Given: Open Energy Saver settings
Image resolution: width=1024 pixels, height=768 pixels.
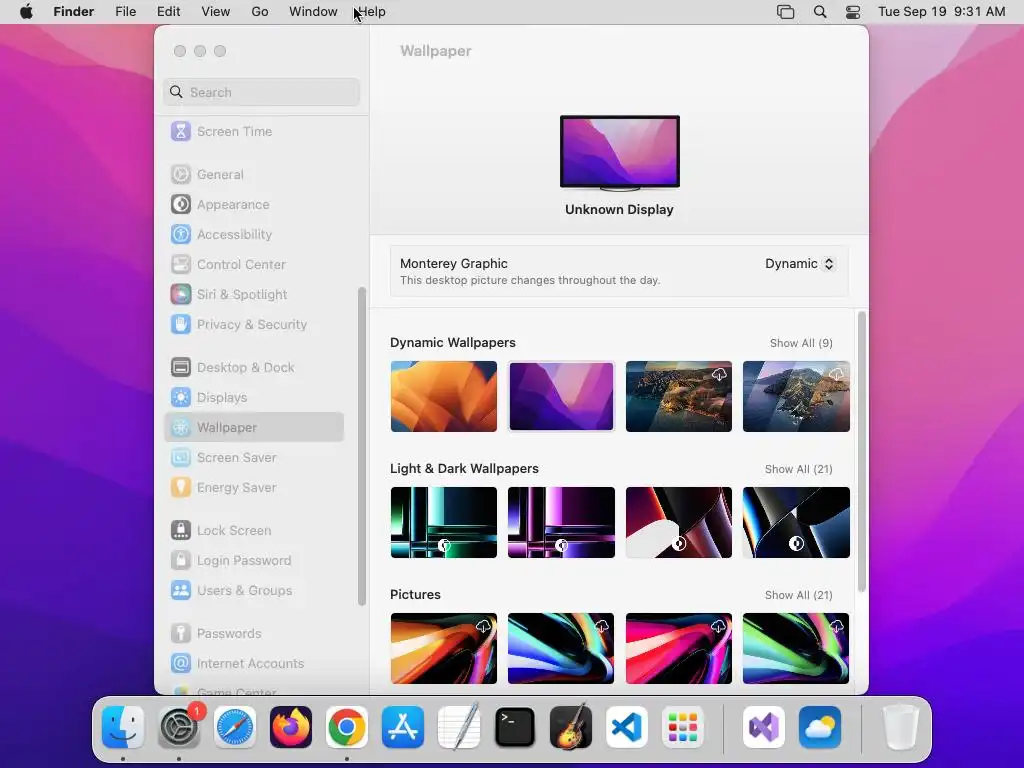Looking at the screenshot, I should [254, 488].
